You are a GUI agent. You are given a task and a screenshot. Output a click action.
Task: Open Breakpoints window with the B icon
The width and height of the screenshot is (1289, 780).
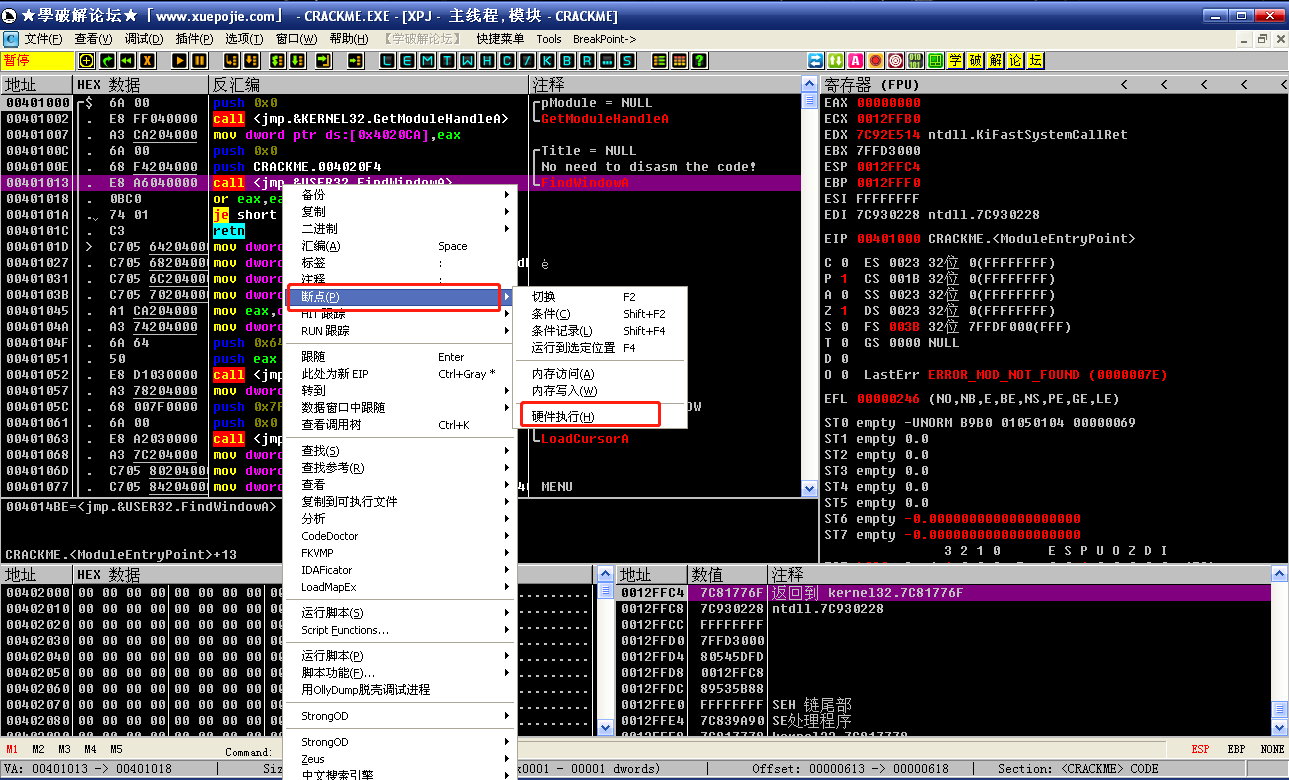click(x=568, y=61)
